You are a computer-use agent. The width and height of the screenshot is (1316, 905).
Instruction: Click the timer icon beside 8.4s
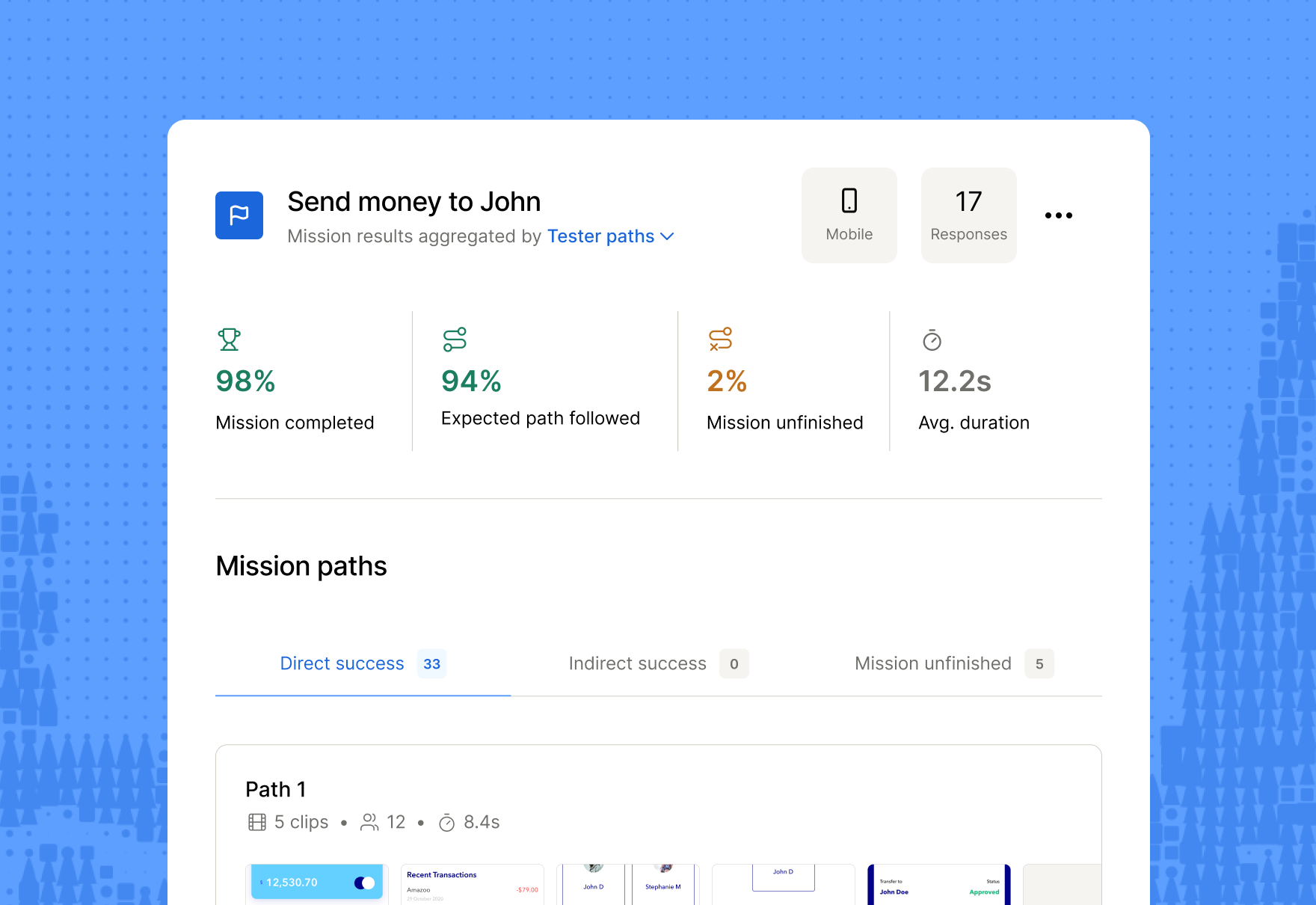(x=447, y=823)
